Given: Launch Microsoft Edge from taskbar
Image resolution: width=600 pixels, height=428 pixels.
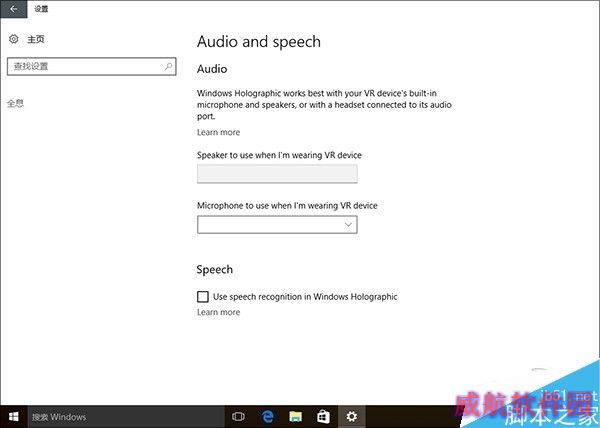Looking at the screenshot, I should (x=267, y=417).
